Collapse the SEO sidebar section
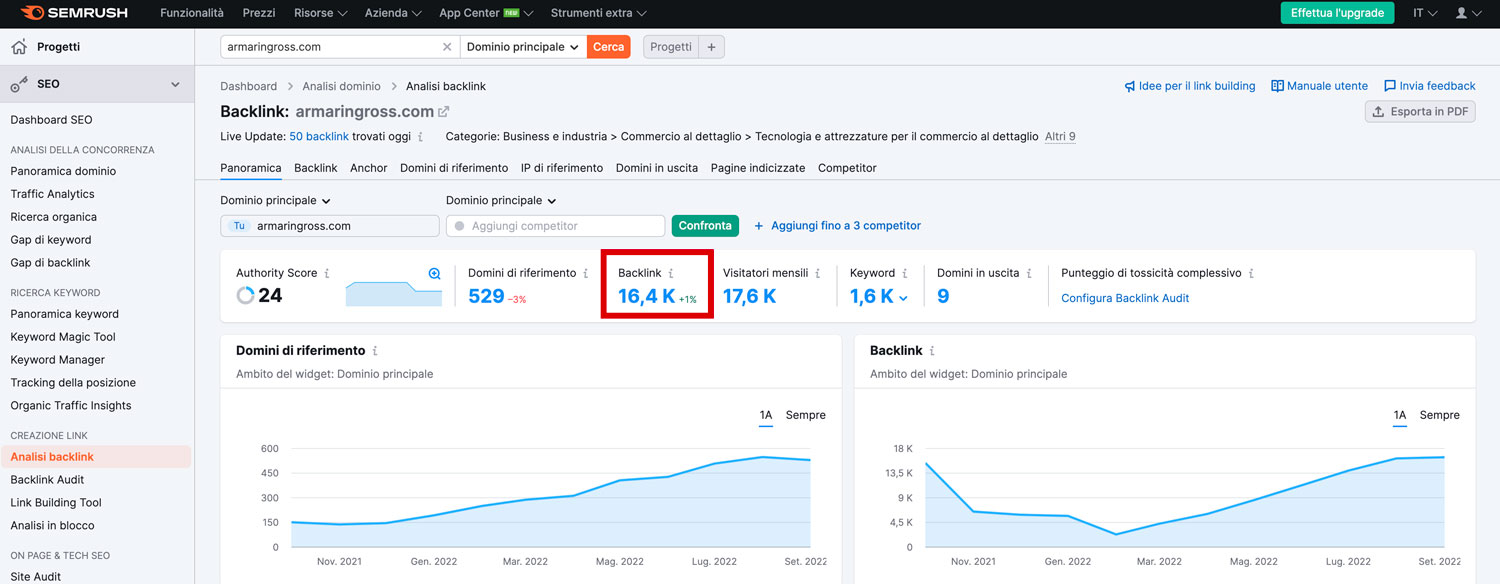This screenshot has height=584, width=1500. (x=175, y=85)
